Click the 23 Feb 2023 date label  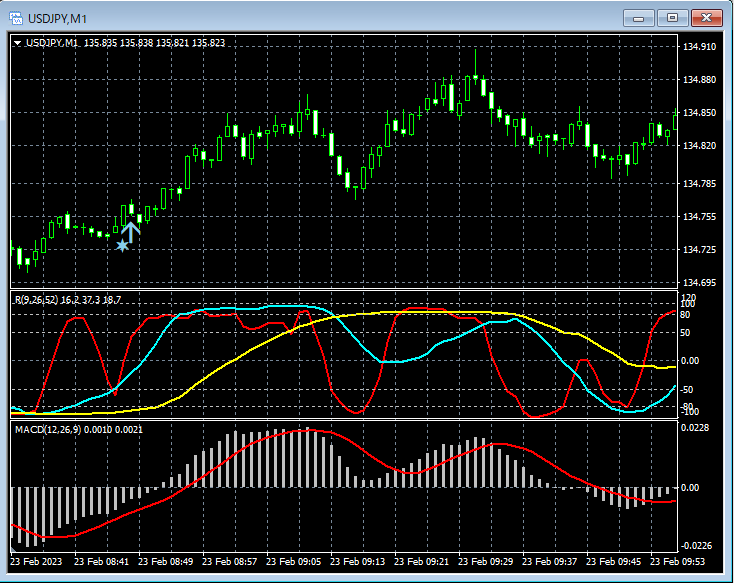[38, 561]
